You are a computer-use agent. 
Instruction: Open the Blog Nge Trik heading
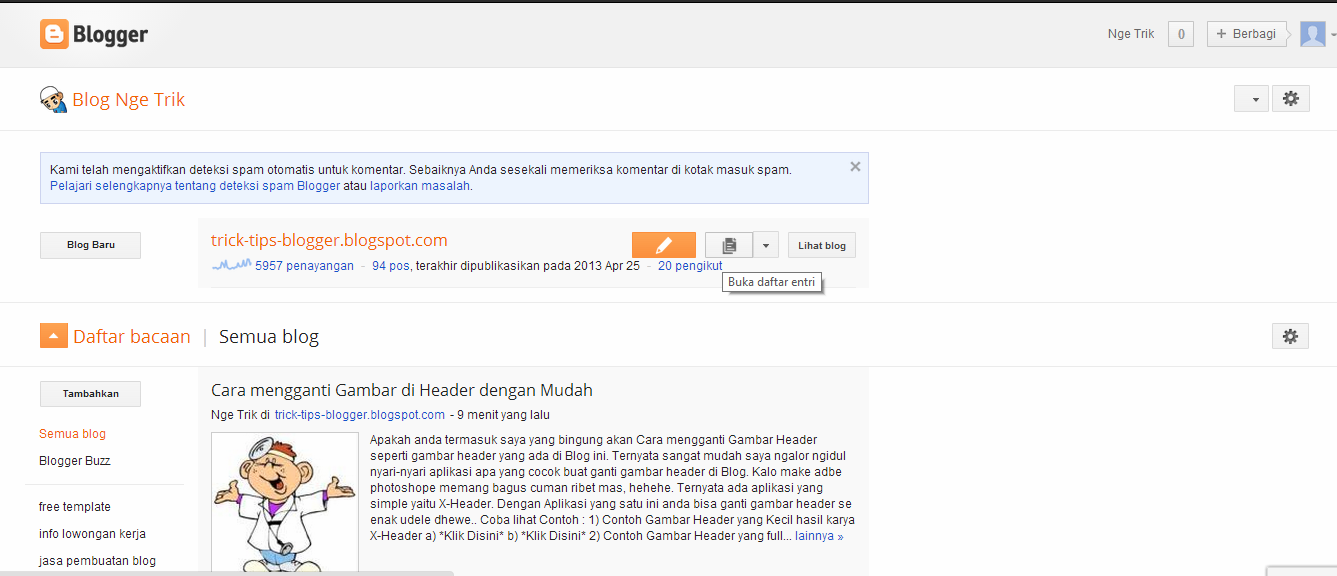[x=129, y=100]
